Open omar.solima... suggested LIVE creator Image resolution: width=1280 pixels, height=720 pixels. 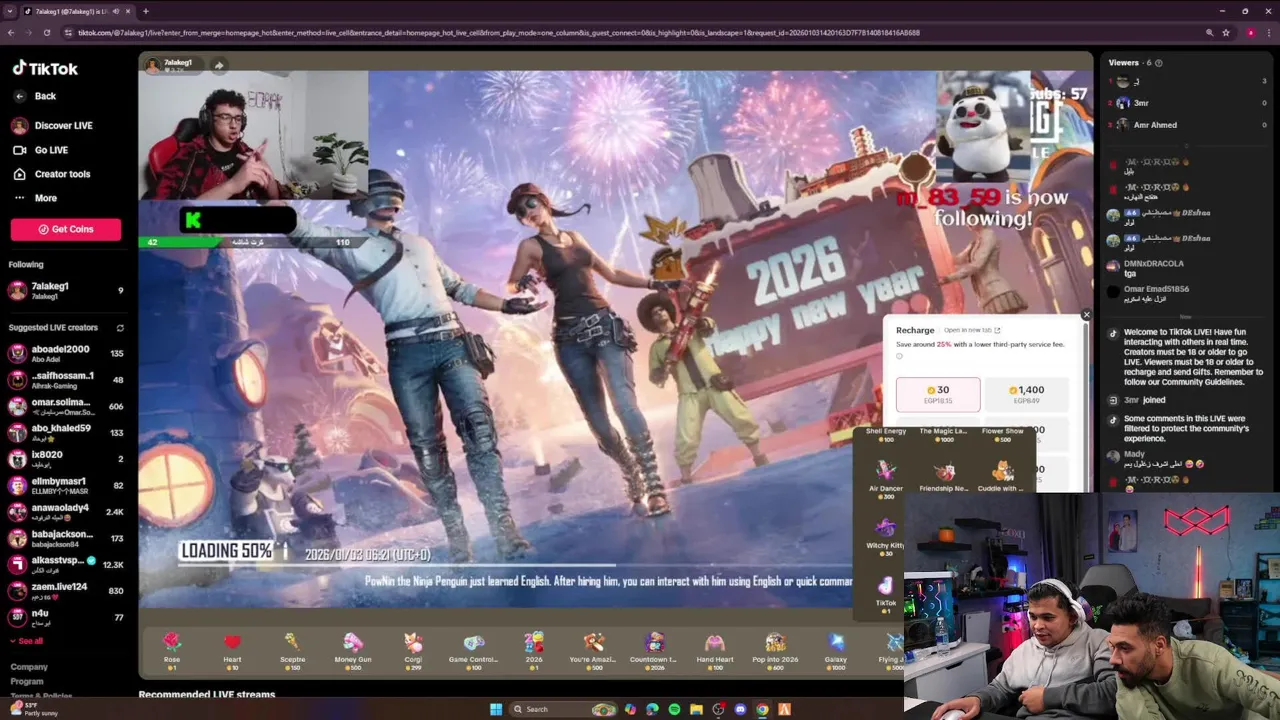(x=66, y=406)
